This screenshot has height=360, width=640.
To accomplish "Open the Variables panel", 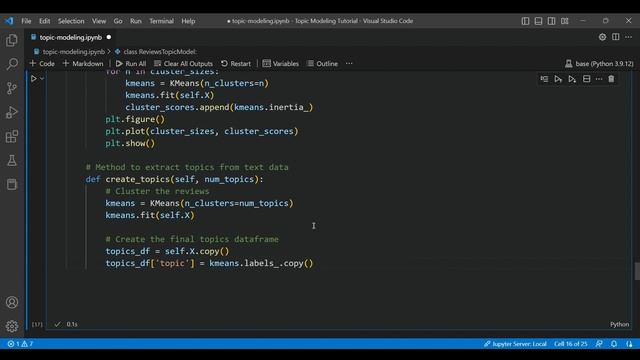I will pos(281,64).
